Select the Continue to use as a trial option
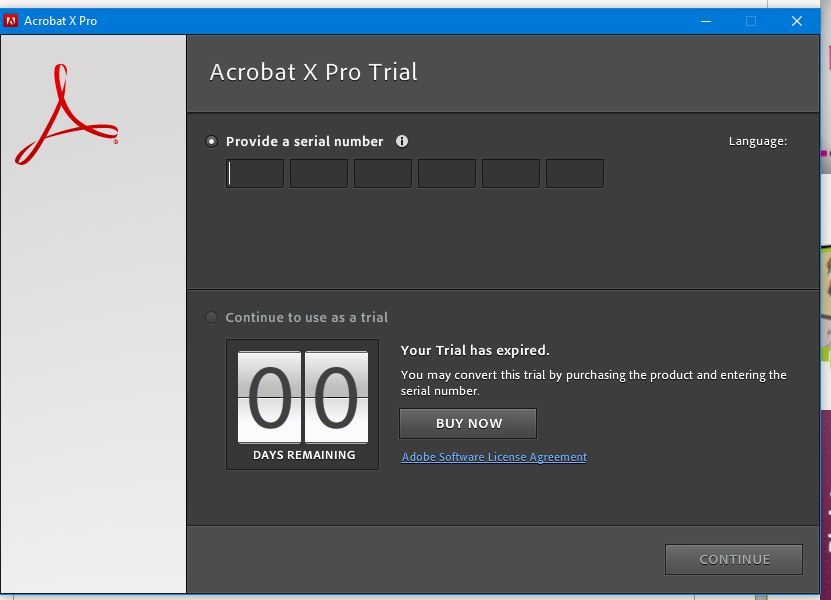831x600 pixels. click(211, 318)
